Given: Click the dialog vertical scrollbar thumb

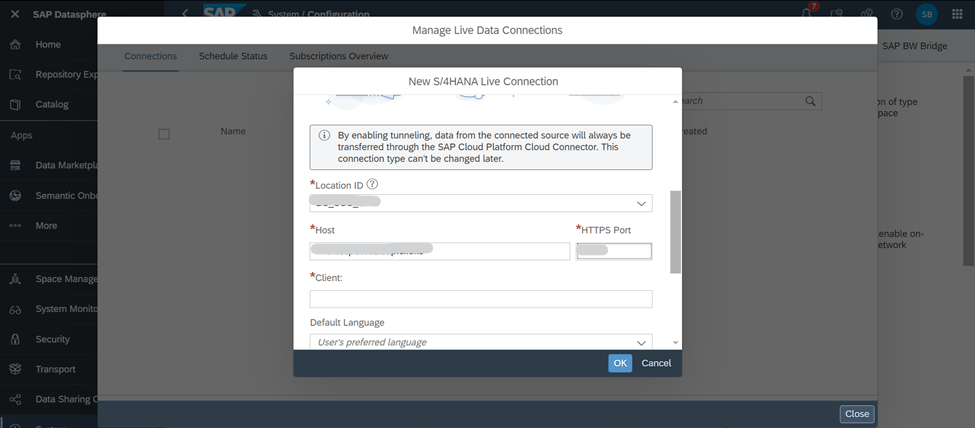Looking at the screenshot, I should coord(675,231).
